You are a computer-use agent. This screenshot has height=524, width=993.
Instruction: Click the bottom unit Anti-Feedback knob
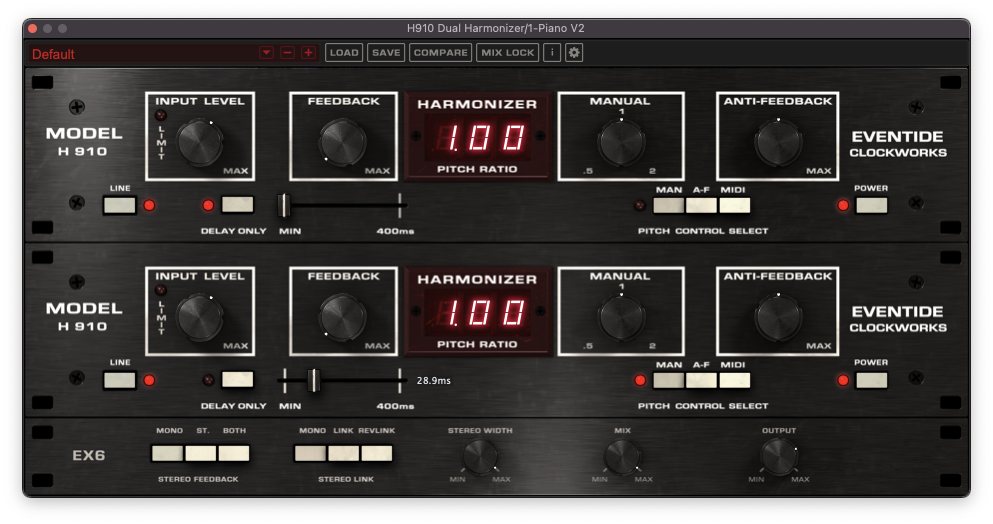click(778, 316)
